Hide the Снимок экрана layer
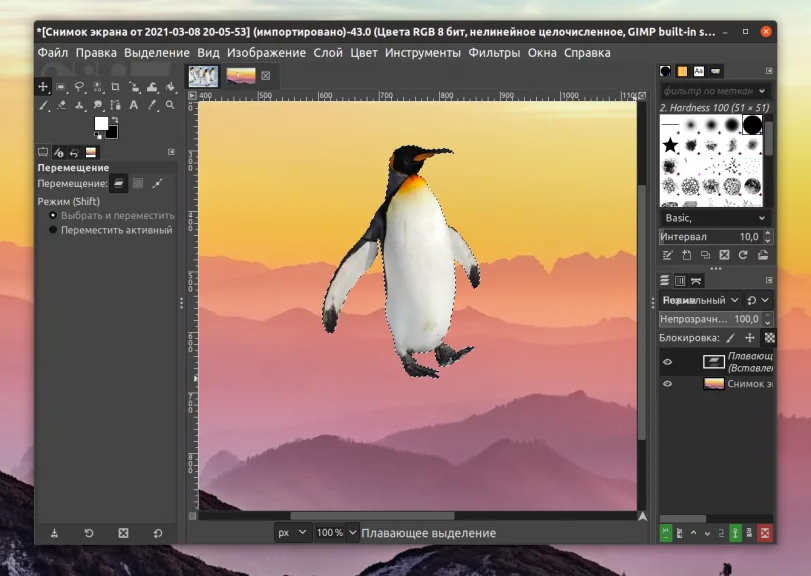811x576 pixels. (666, 383)
